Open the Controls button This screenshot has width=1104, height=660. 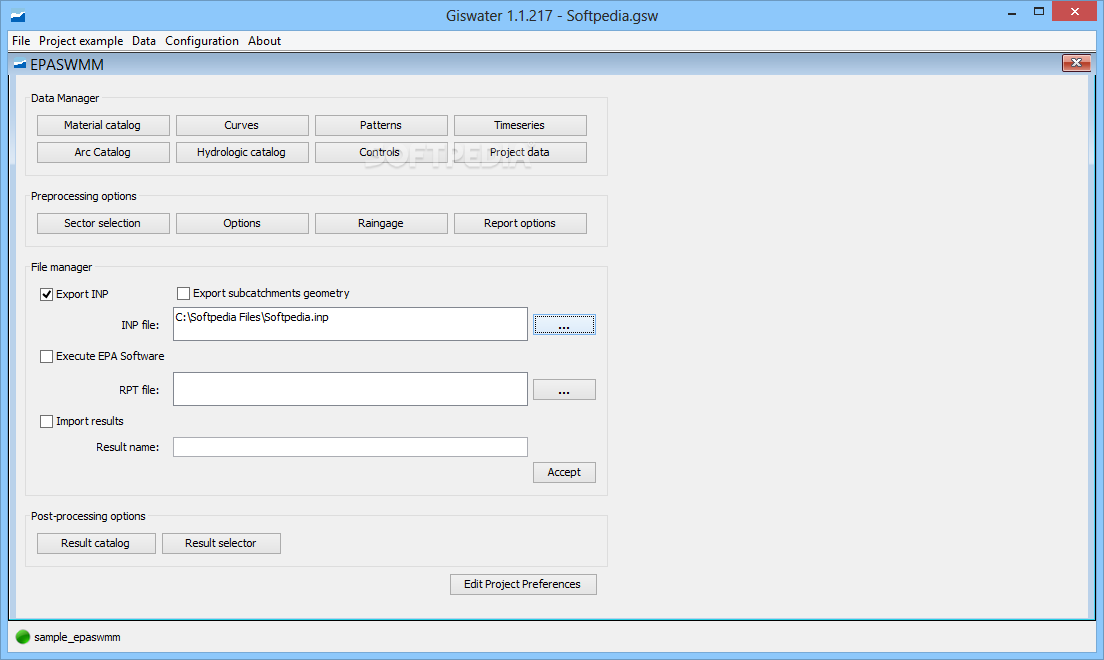click(381, 152)
